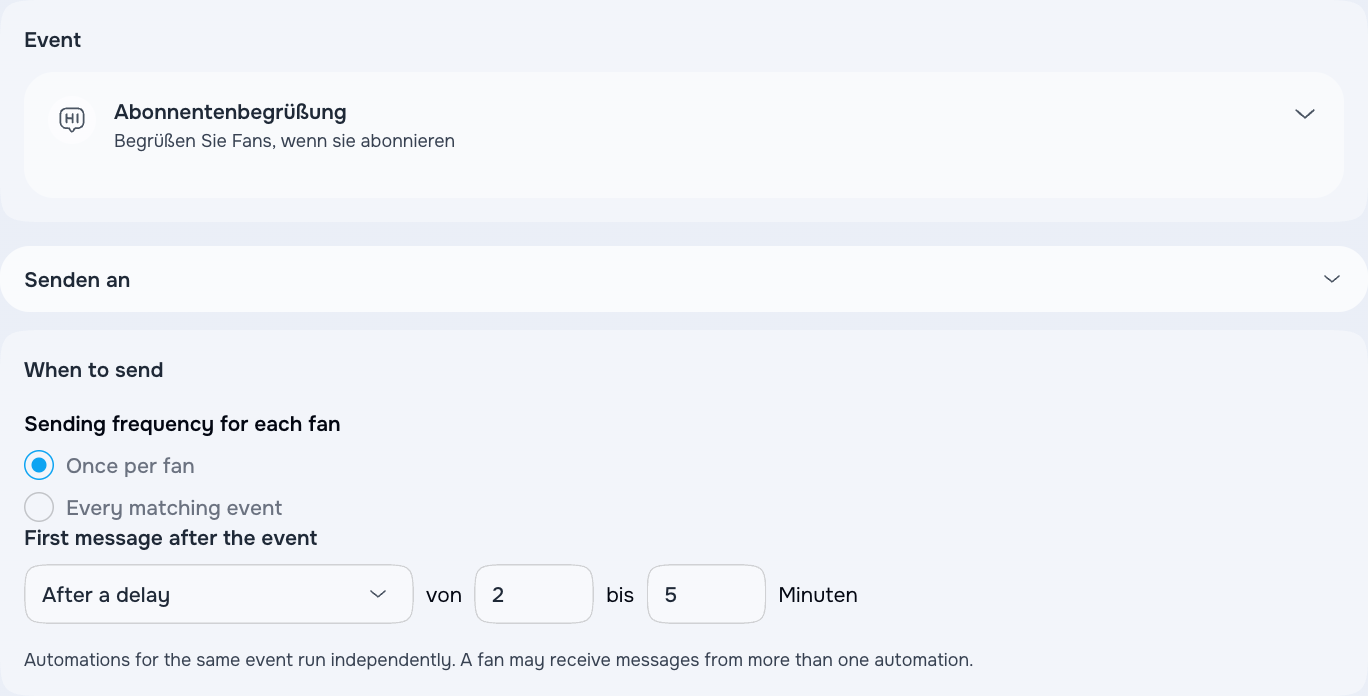
Task: Click the Sending frequency for each fan label
Action: 182,424
